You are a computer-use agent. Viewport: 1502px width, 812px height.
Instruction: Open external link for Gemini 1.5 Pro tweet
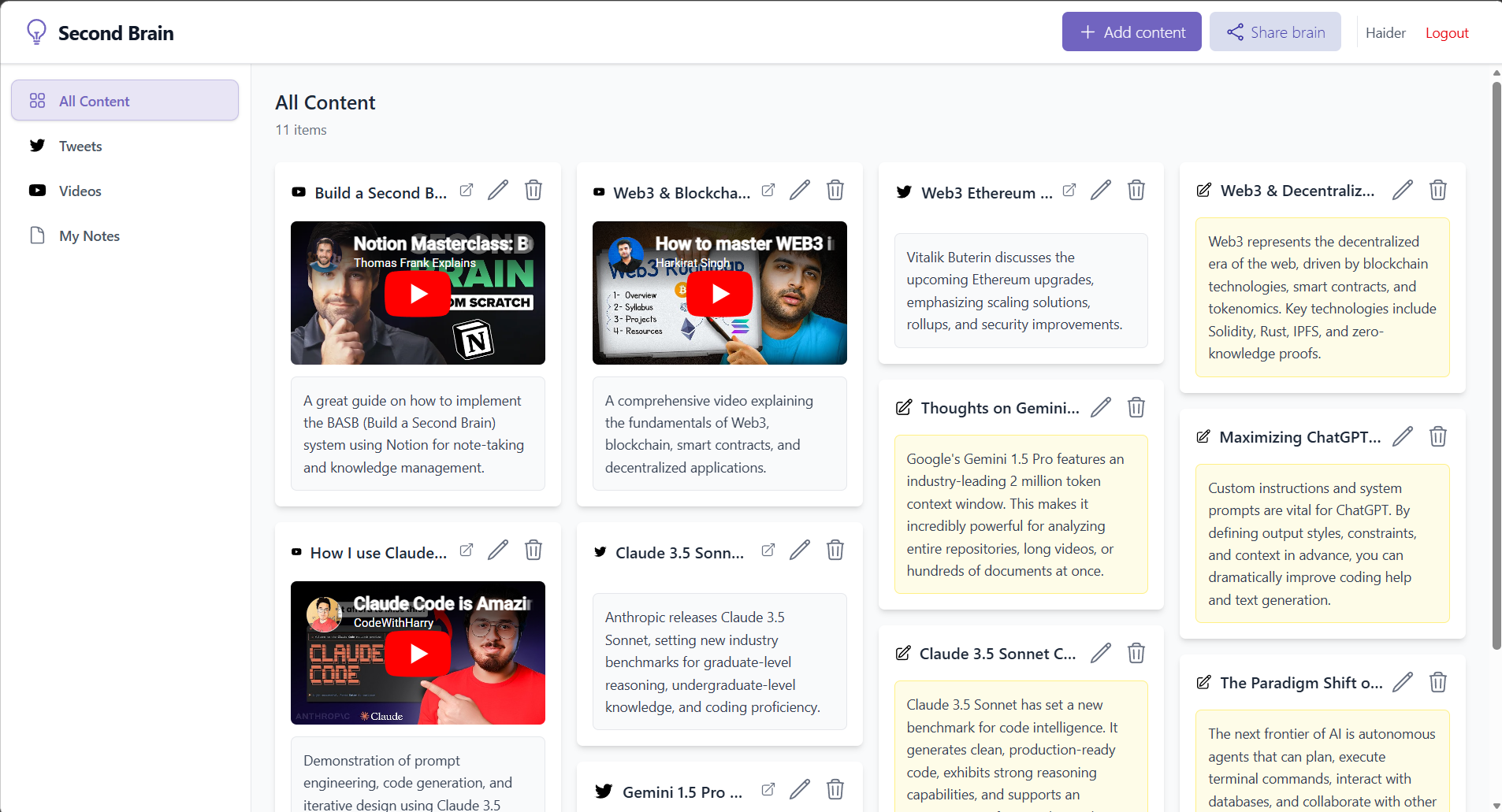[x=768, y=789]
